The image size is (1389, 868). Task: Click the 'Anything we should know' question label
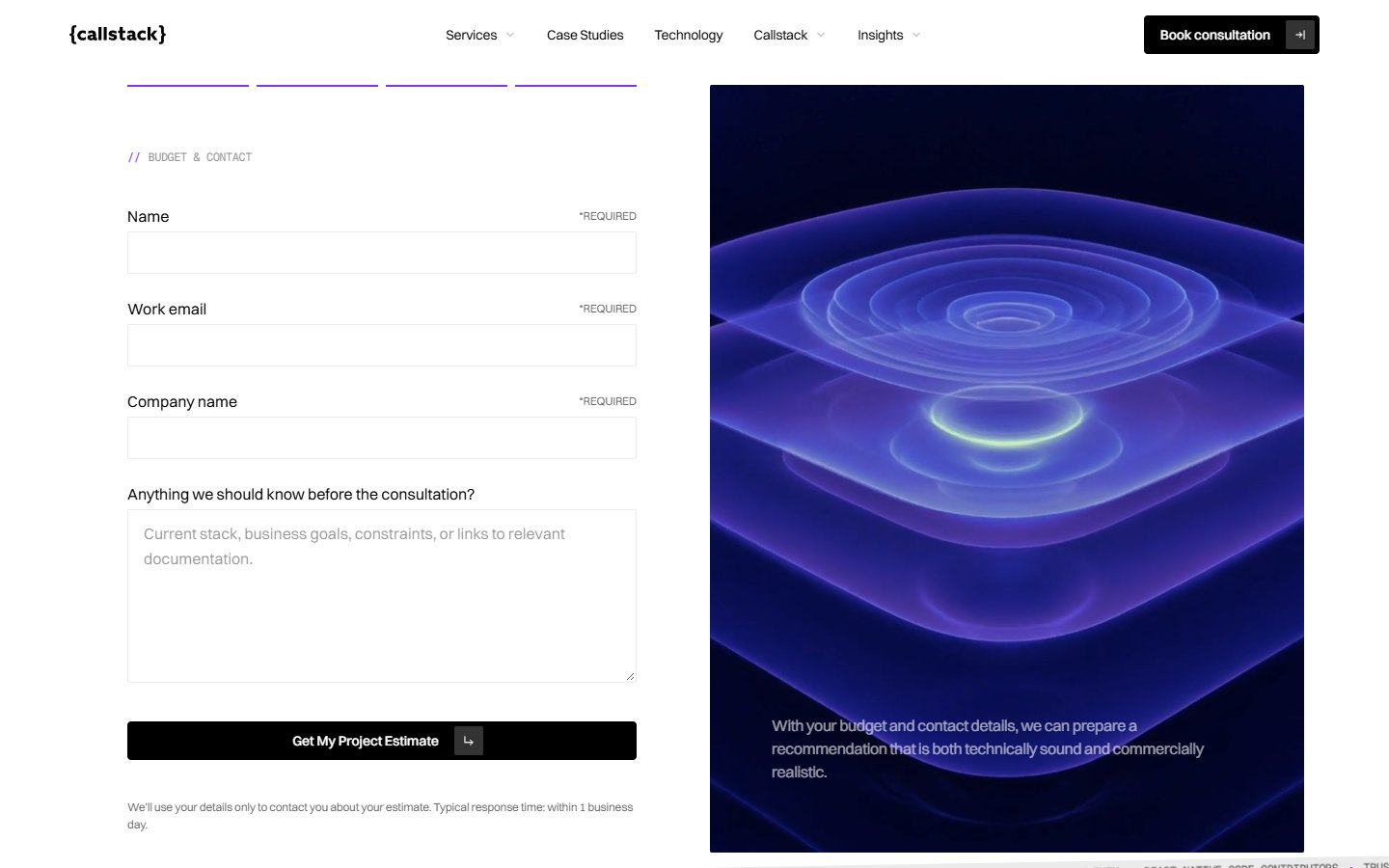(x=301, y=495)
